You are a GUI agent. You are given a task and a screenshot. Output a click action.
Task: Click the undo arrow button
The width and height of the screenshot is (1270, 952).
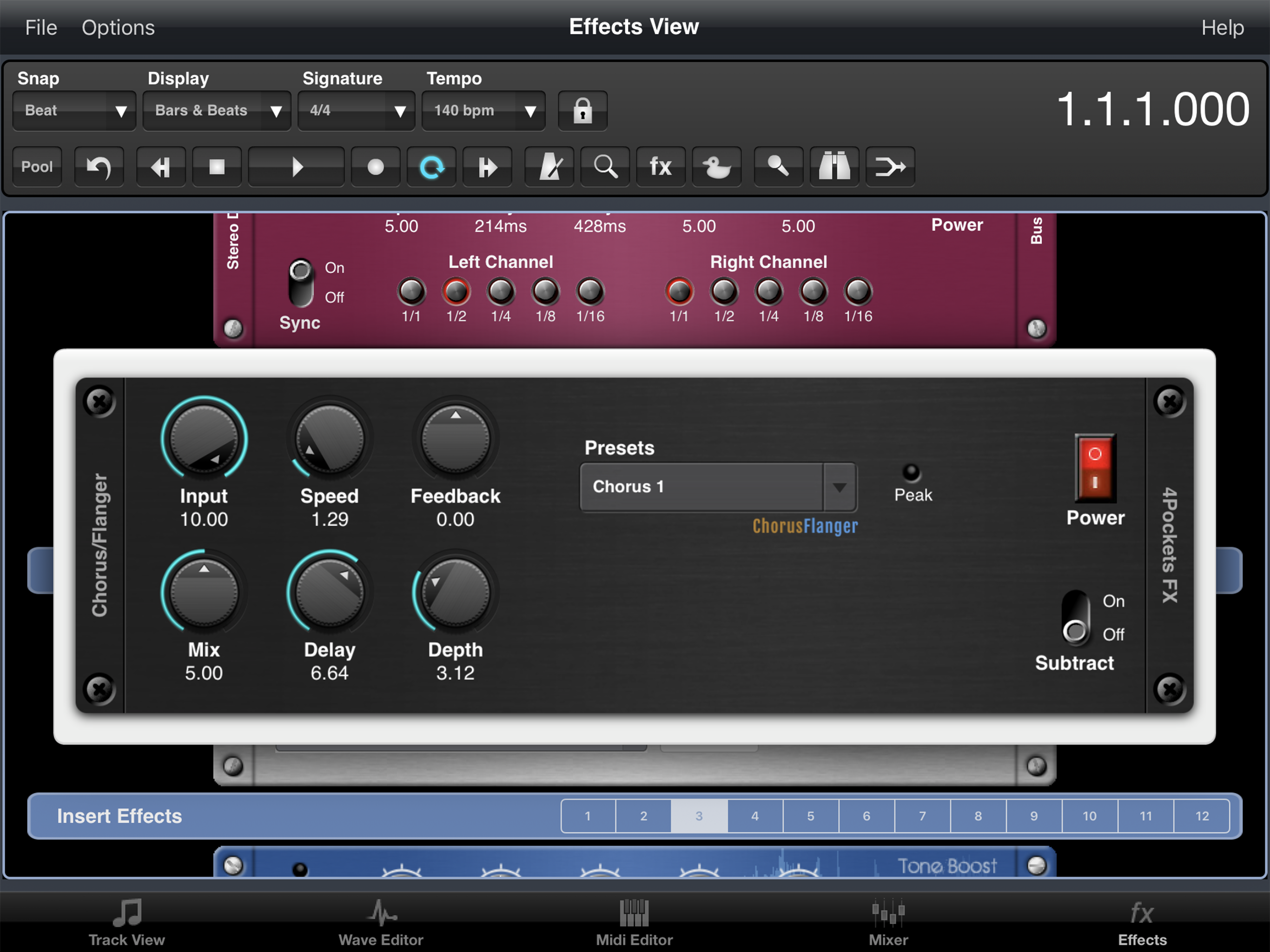coord(99,167)
